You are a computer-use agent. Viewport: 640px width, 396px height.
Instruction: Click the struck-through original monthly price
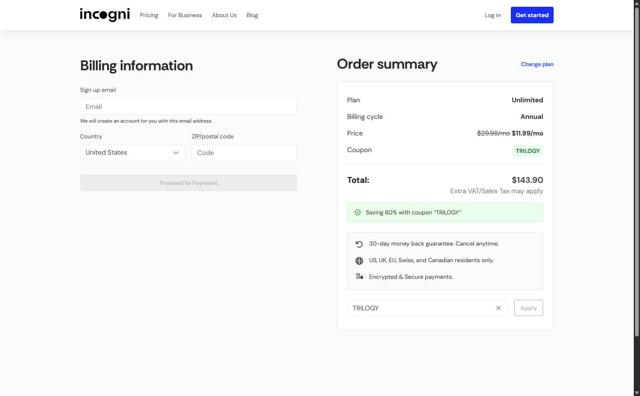pos(493,133)
